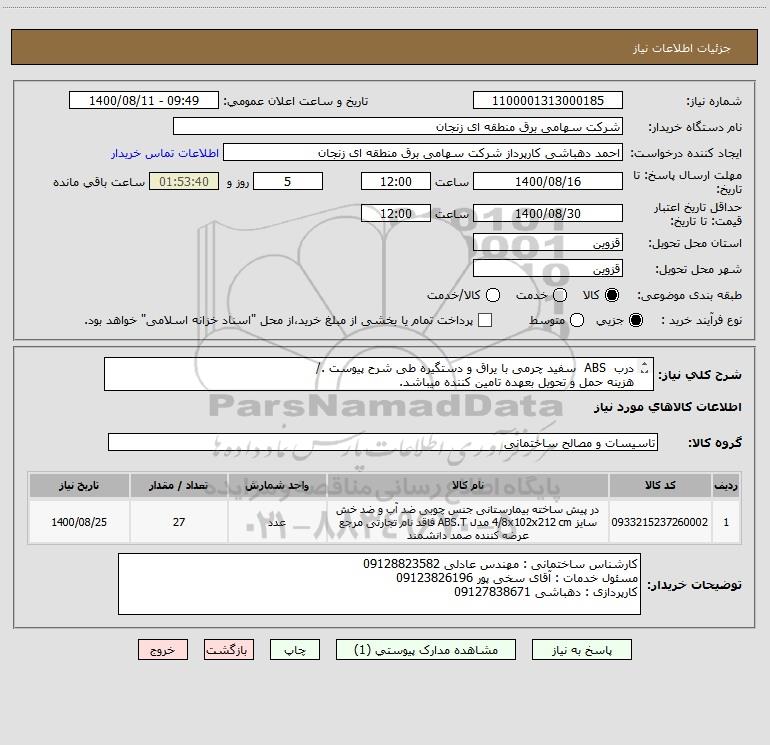The width and height of the screenshot is (770, 745).
Task: Click the goods group field 'تاسیسات و مصالح ساختمانی'
Action: coord(383,442)
